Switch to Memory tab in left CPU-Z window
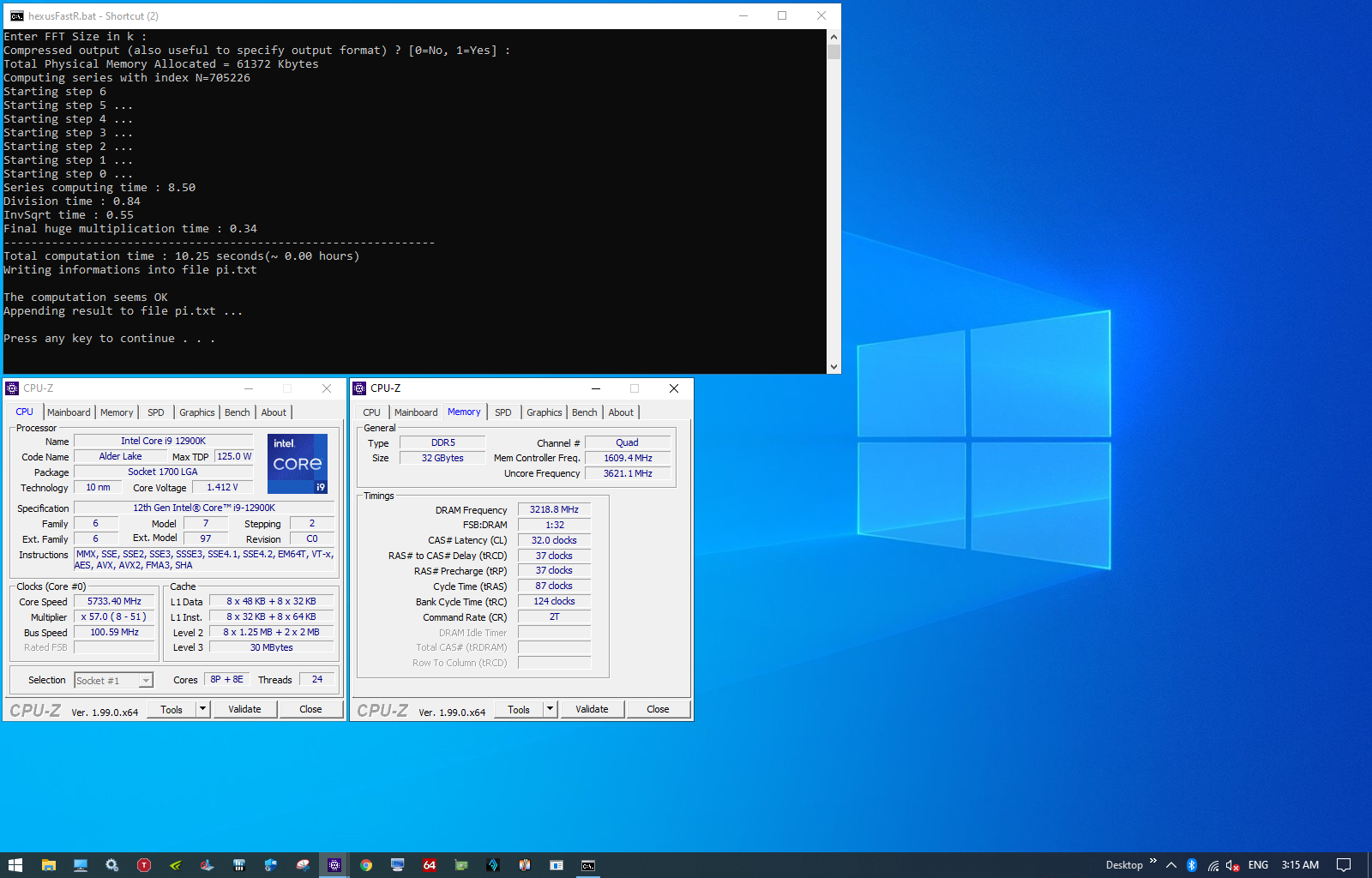1372x878 pixels. click(x=117, y=412)
